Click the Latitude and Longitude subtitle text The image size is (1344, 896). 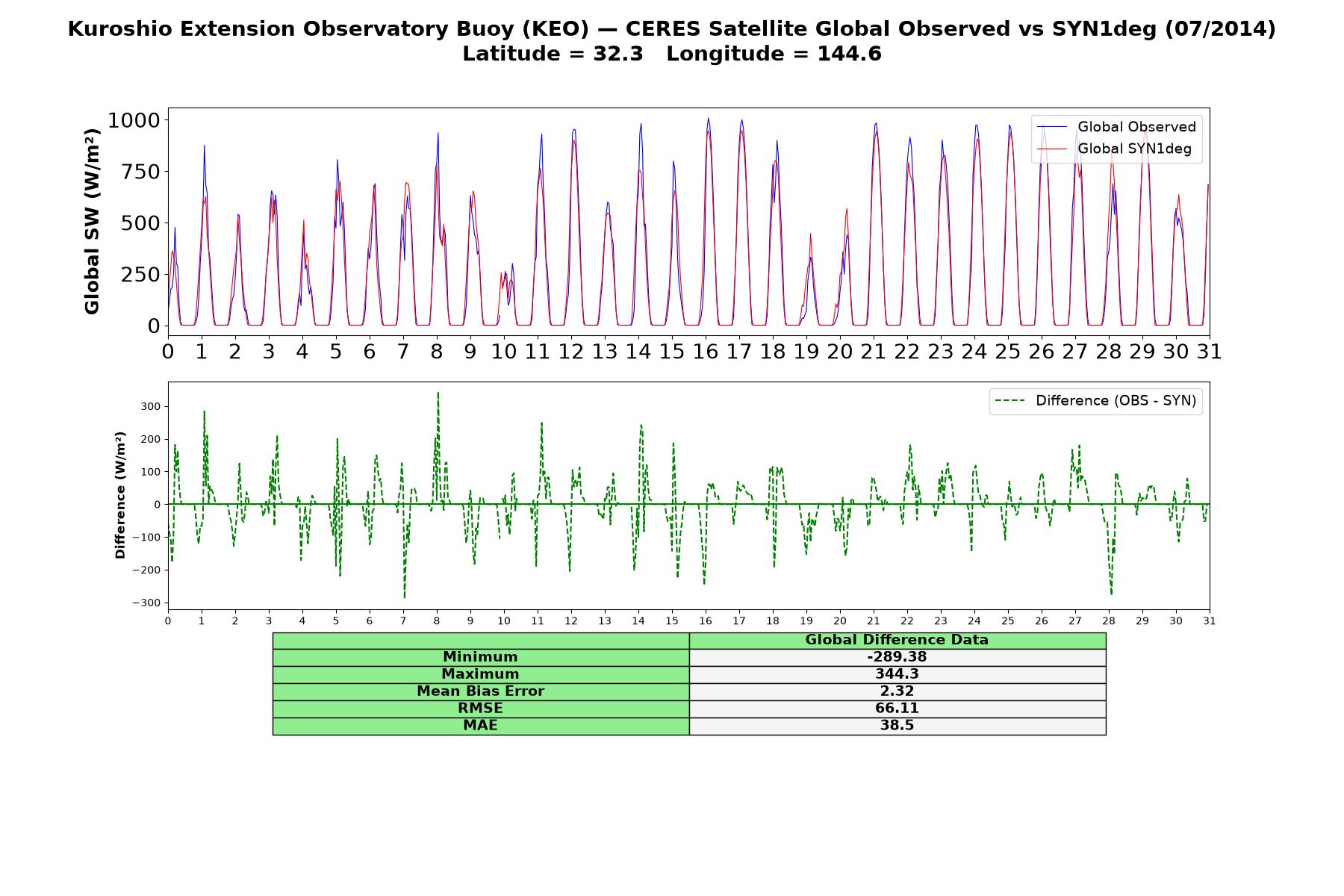(672, 54)
